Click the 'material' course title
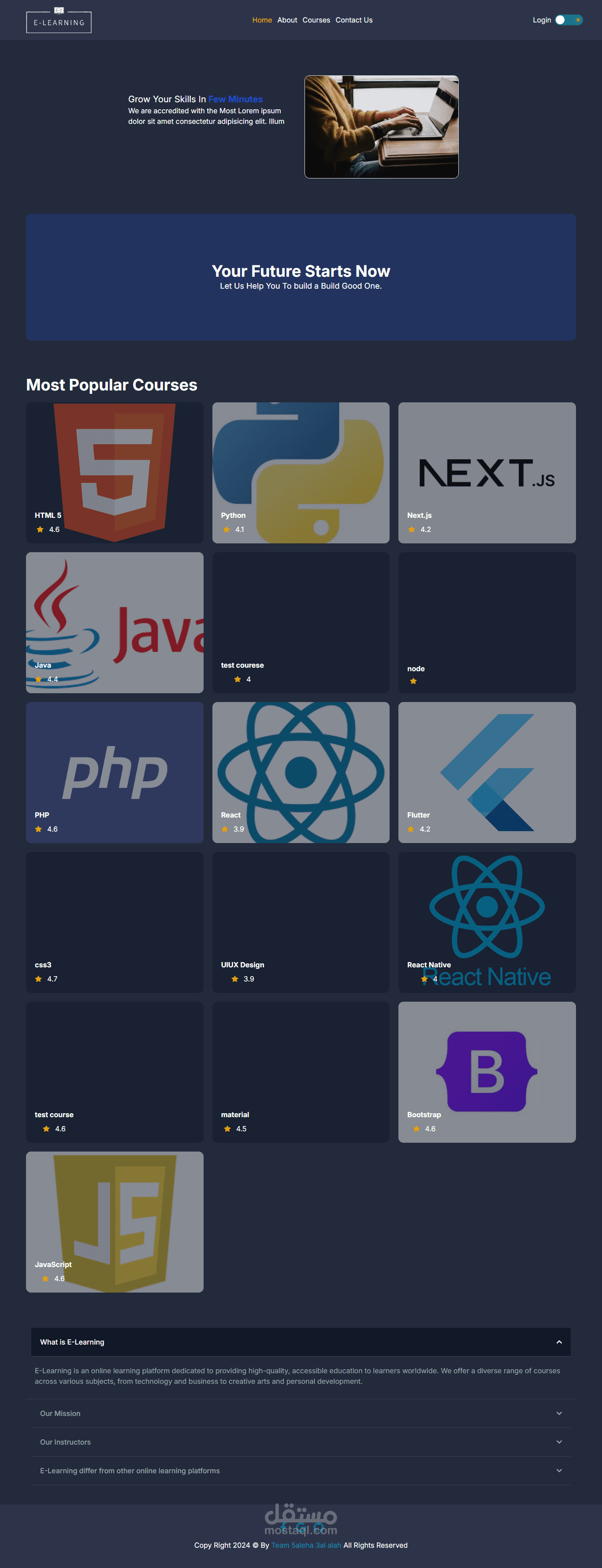This screenshot has height=1568, width=602. coord(235,1115)
